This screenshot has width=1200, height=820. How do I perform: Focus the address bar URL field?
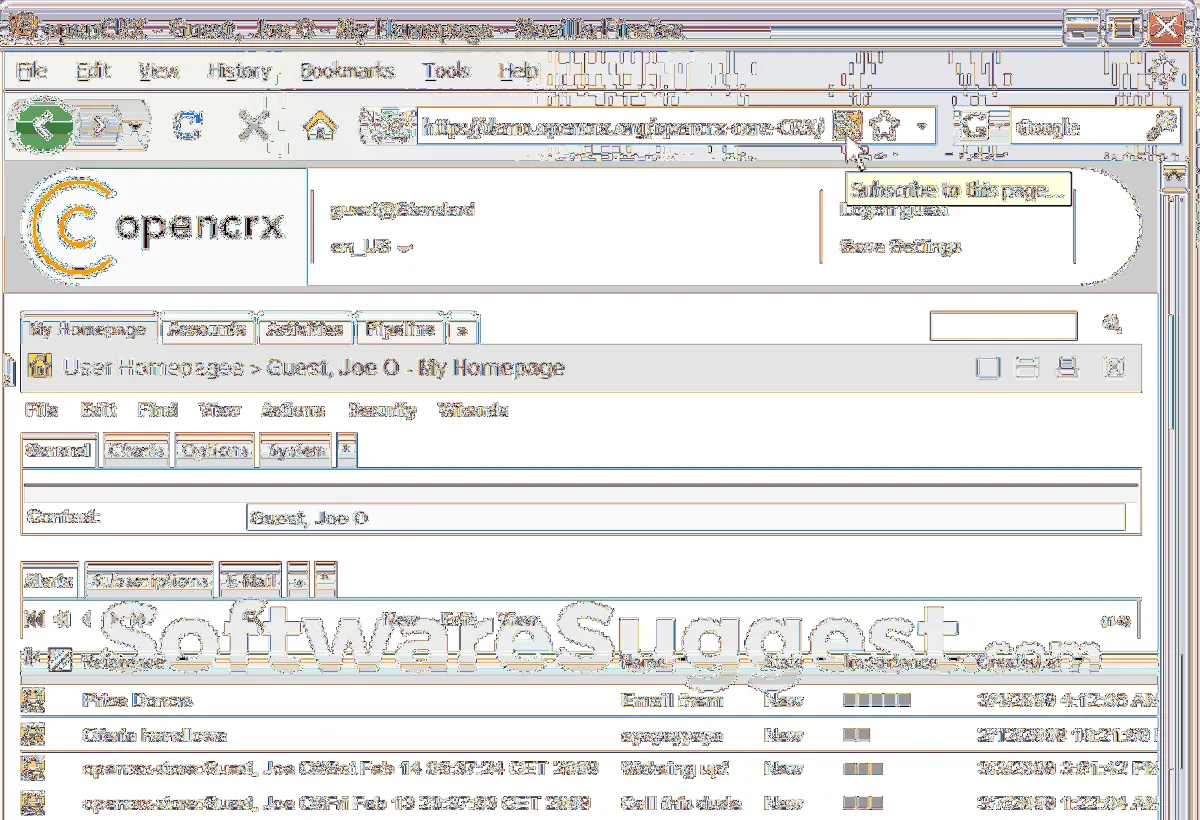[624, 127]
